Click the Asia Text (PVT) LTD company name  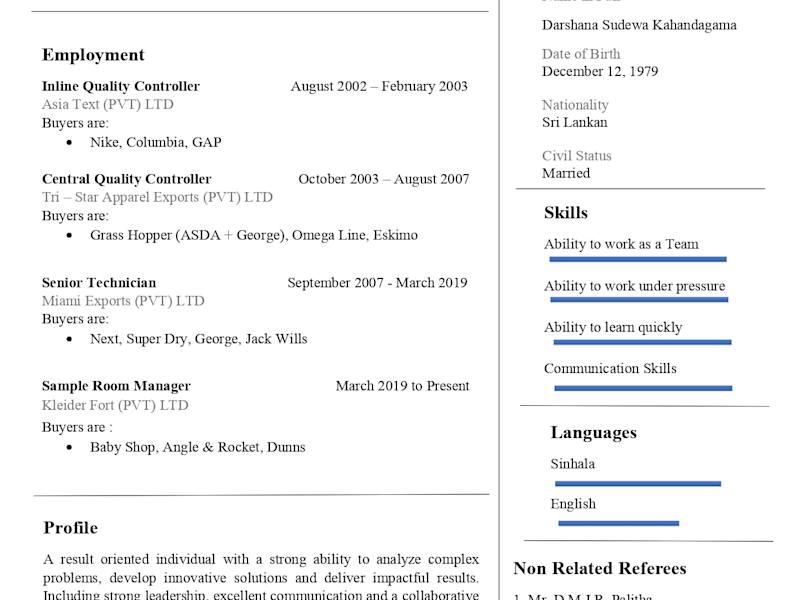[x=108, y=105]
